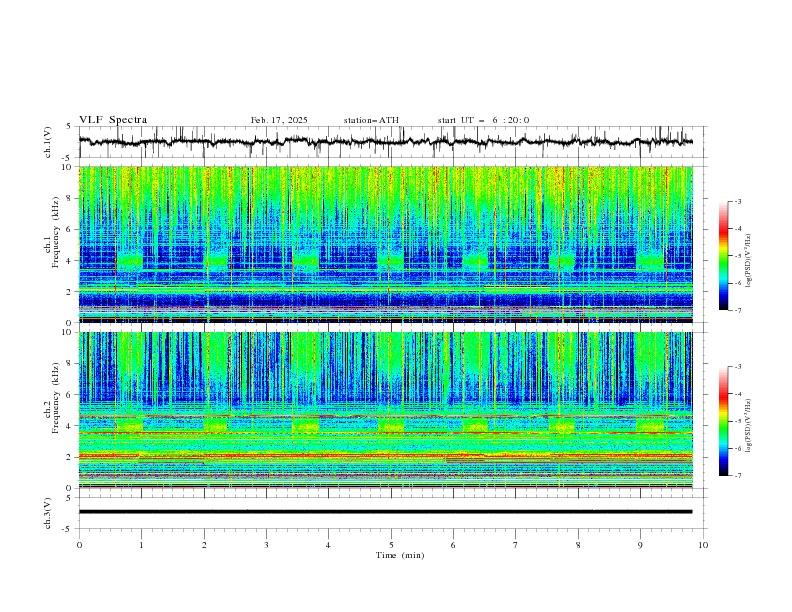Viewport: 792px width, 612px height.
Task: Click the ch.2 spectrogram panel
Action: [x=385, y=410]
